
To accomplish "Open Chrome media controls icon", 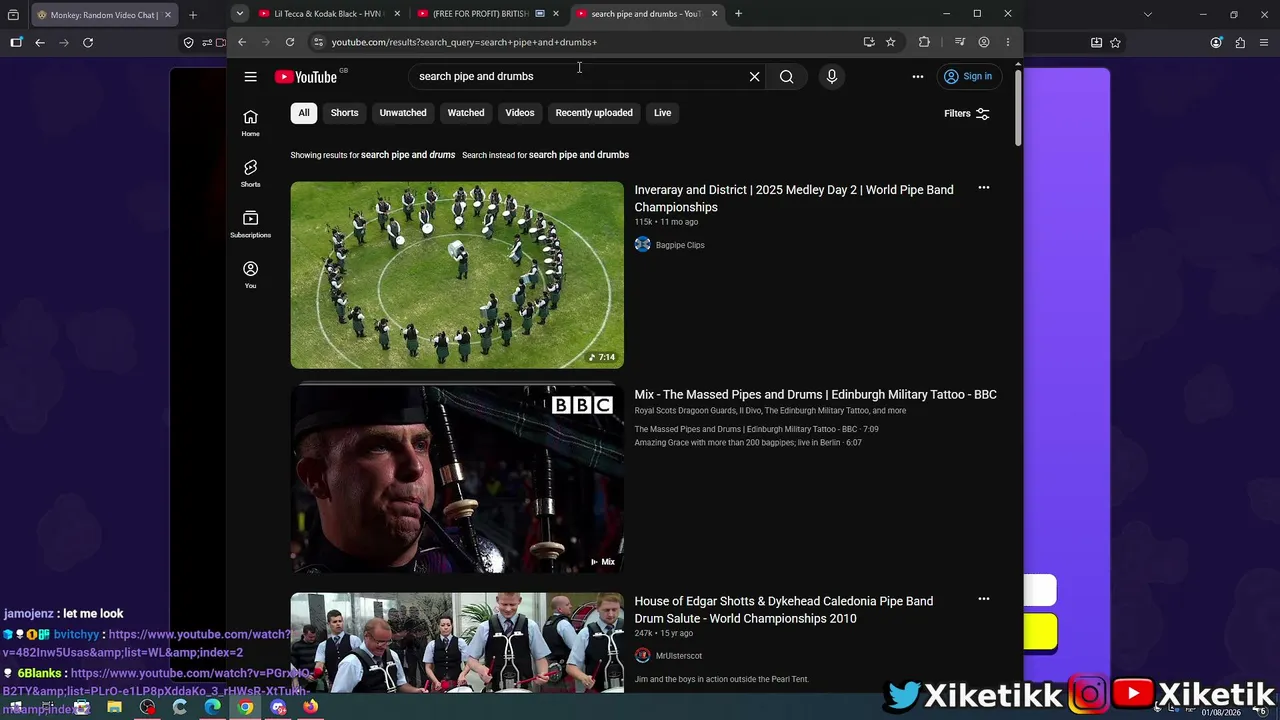I will (960, 42).
